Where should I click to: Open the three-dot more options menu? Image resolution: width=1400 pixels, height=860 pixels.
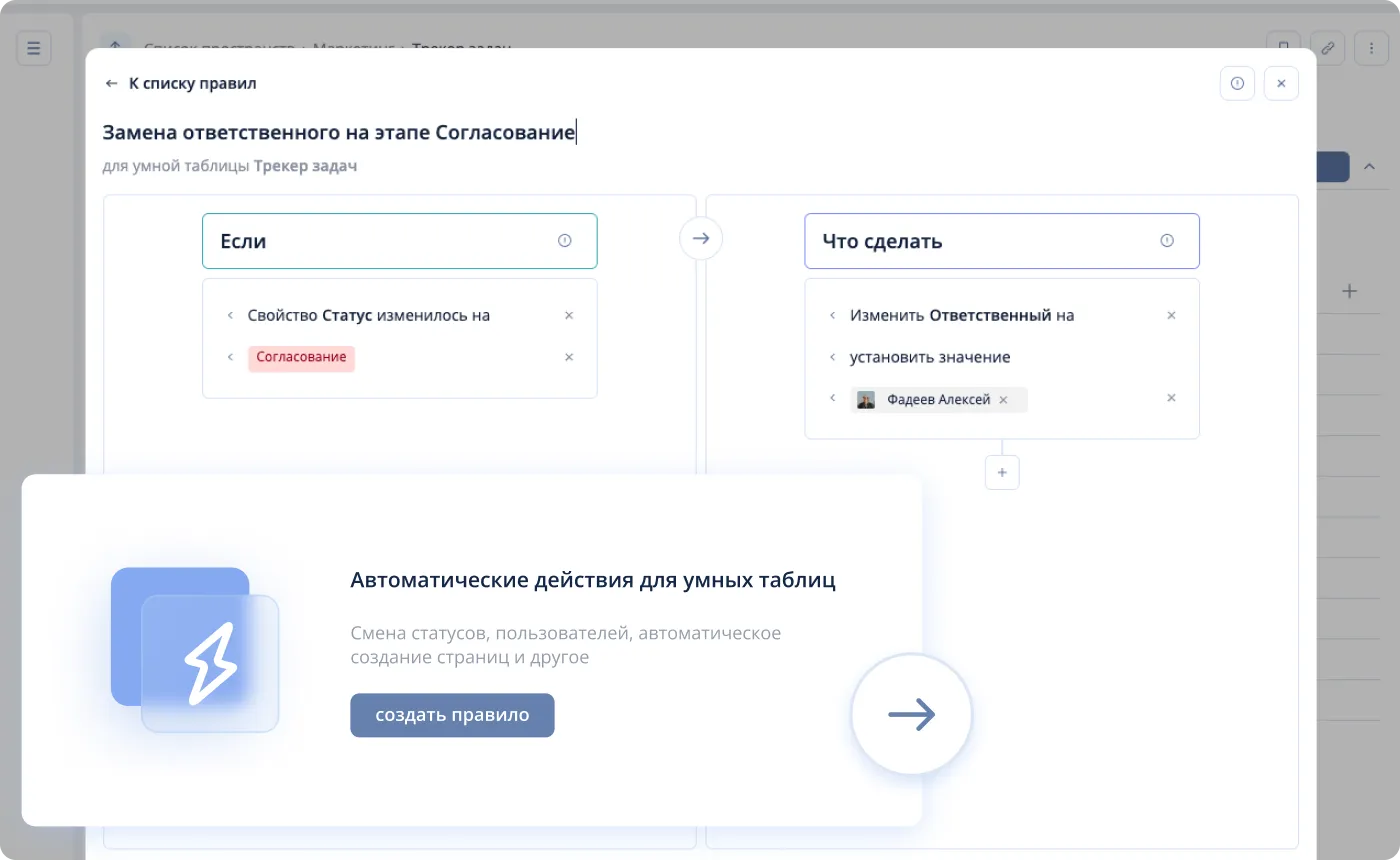(1370, 48)
